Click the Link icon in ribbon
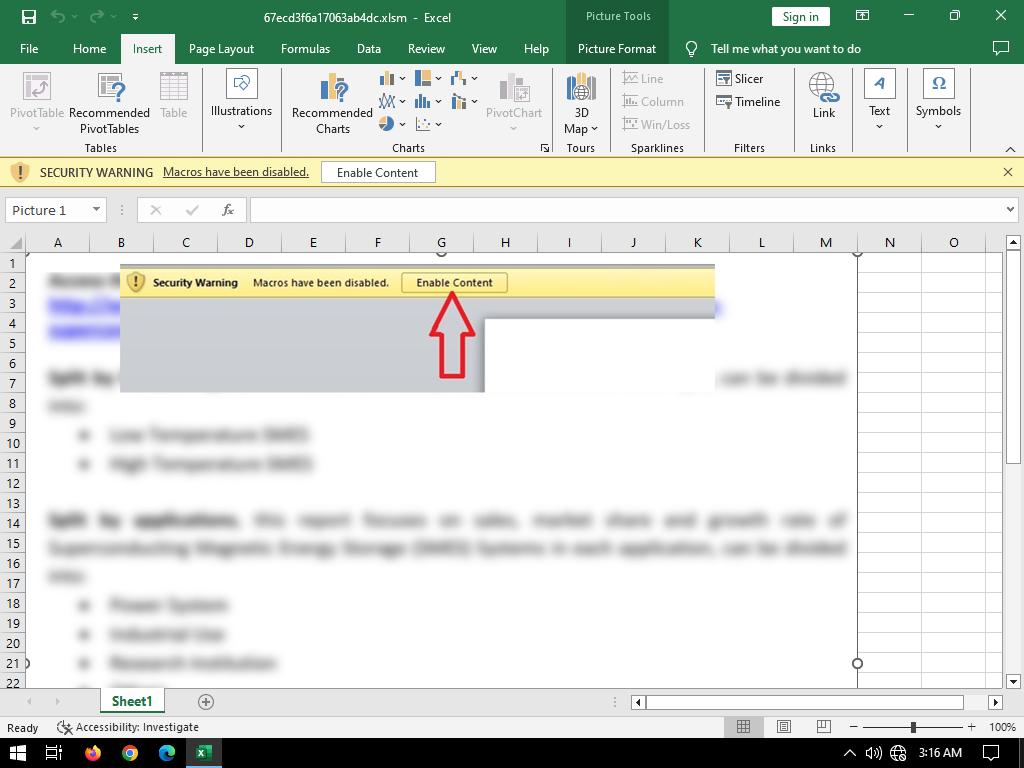1024x768 pixels. 823,96
